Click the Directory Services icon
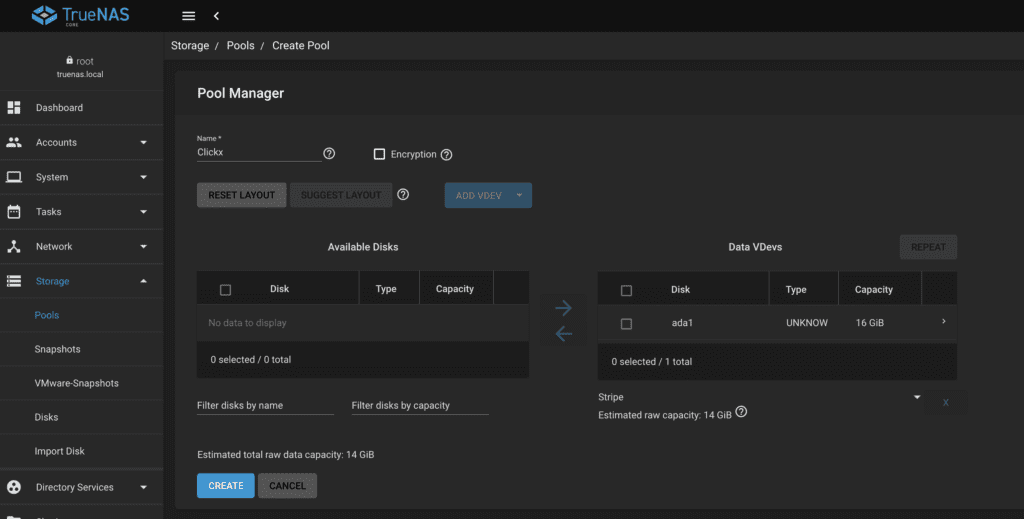This screenshot has height=519, width=1024. pos(14,487)
